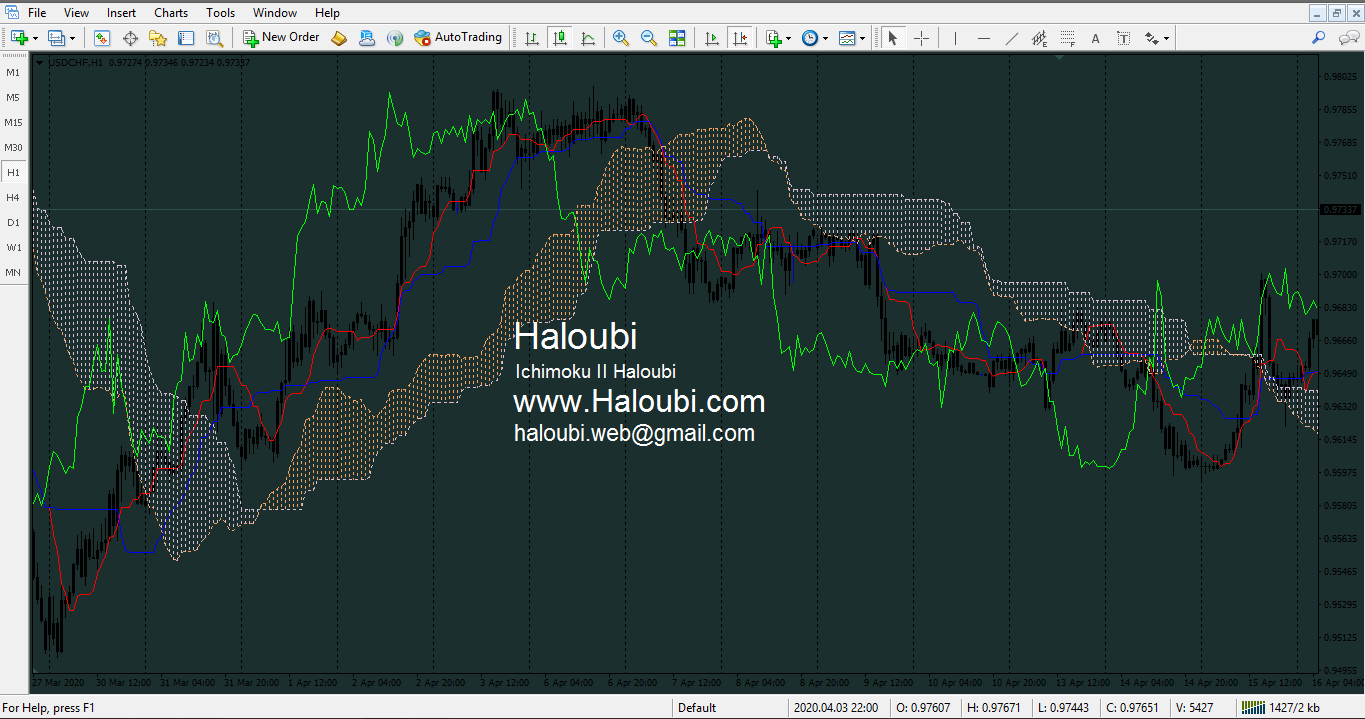The height and width of the screenshot is (719, 1365).
Task: Switch chart to line chart mode
Action: click(x=588, y=38)
